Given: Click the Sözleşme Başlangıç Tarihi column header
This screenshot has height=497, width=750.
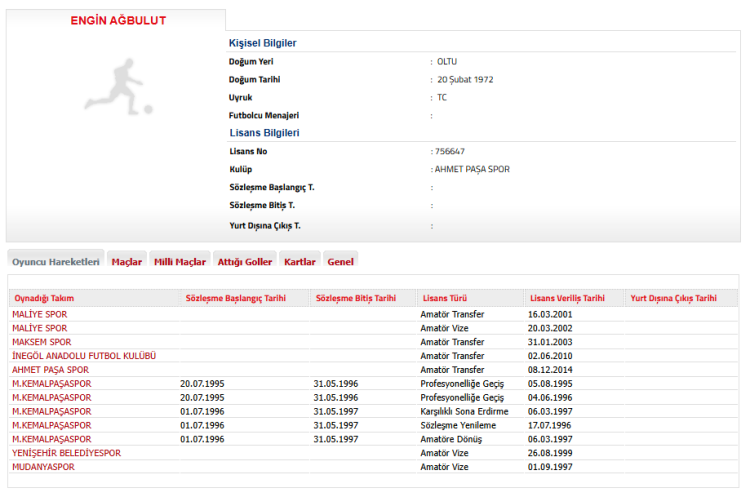Looking at the screenshot, I should [x=235, y=298].
